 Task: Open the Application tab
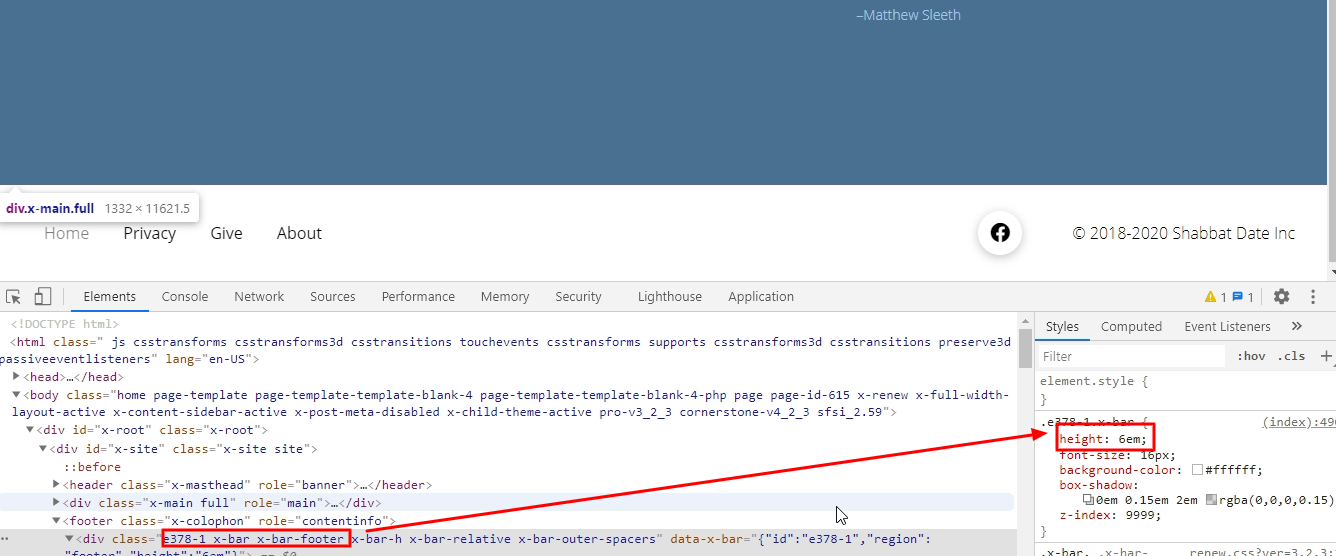click(761, 296)
